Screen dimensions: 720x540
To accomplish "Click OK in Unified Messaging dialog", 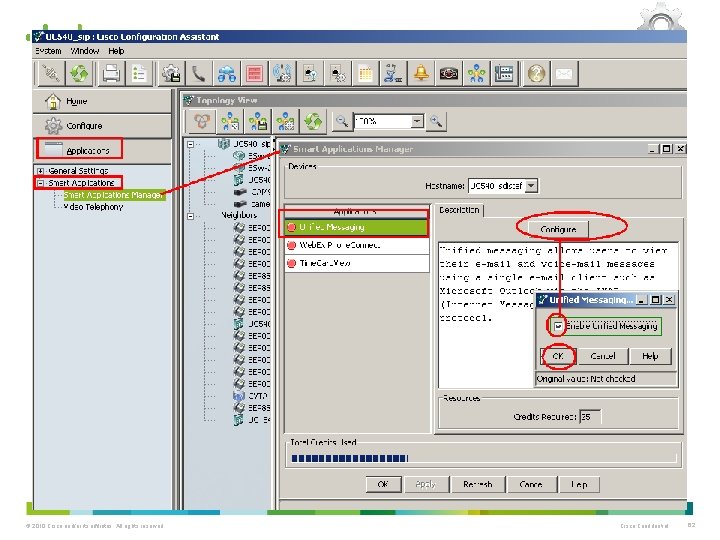I will (558, 356).
